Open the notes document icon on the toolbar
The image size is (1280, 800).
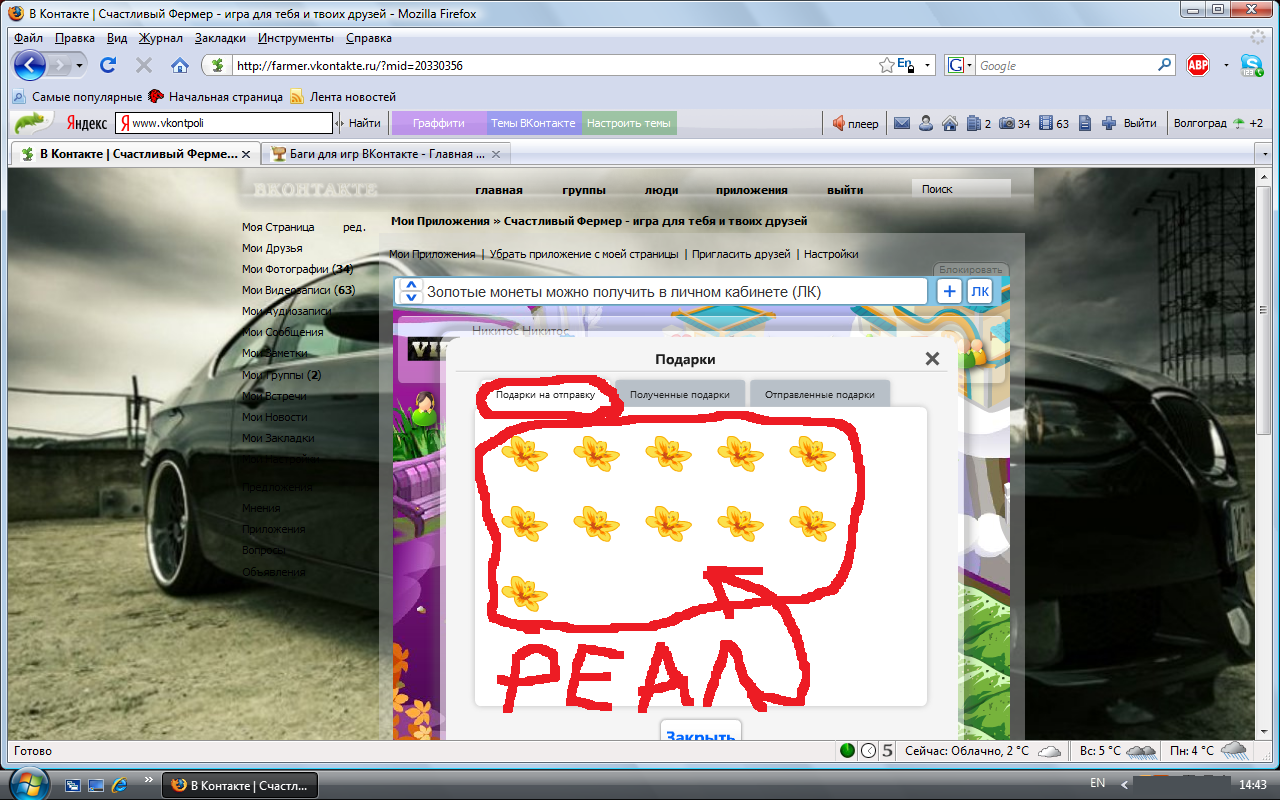pos(1085,124)
